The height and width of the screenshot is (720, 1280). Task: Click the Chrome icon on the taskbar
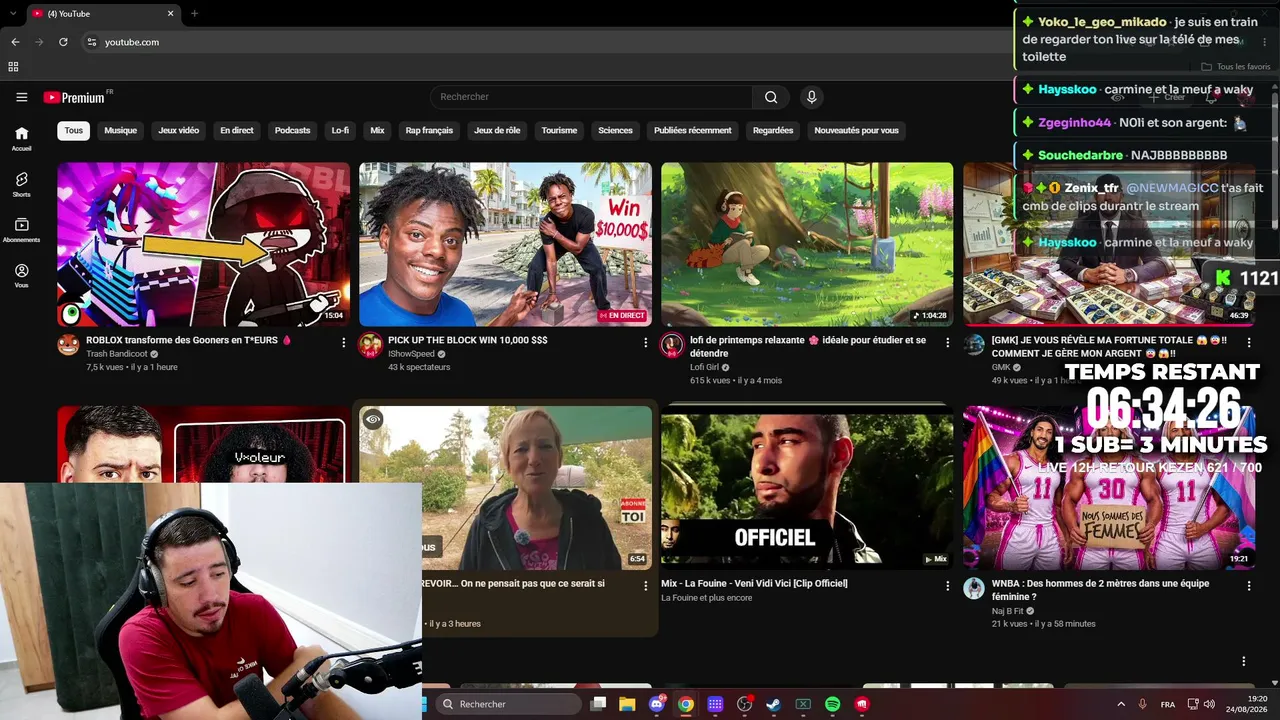click(x=685, y=704)
